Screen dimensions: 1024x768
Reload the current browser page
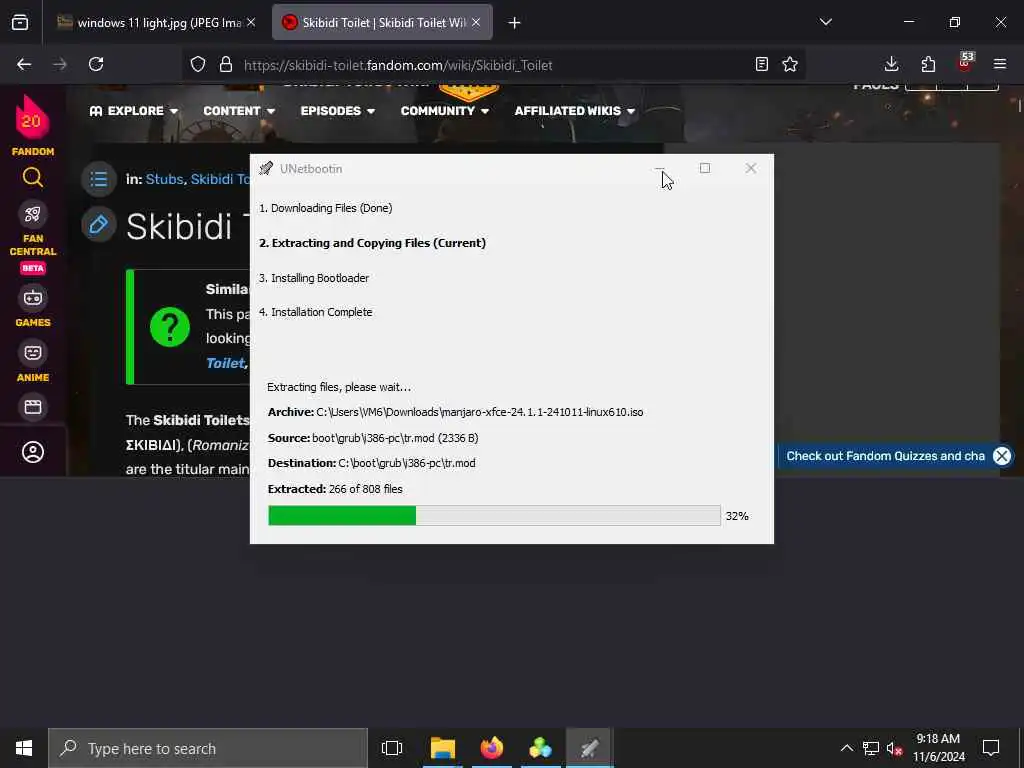pyautogui.click(x=96, y=64)
